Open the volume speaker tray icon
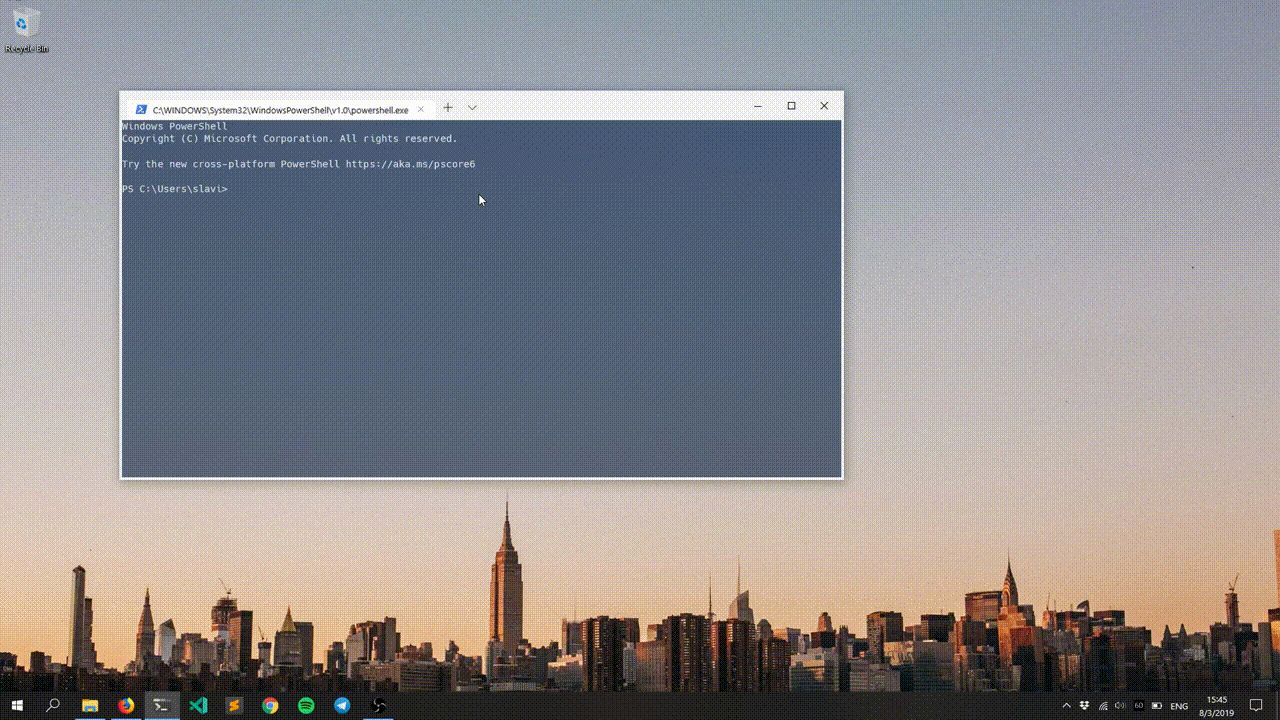Screen dimensions: 1280x720 (x=1120, y=706)
